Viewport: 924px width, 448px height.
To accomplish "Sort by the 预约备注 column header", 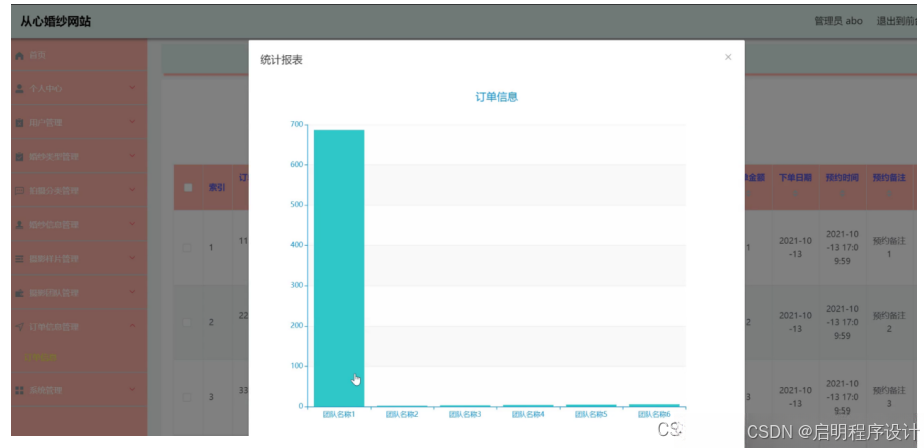I will 889,177.
